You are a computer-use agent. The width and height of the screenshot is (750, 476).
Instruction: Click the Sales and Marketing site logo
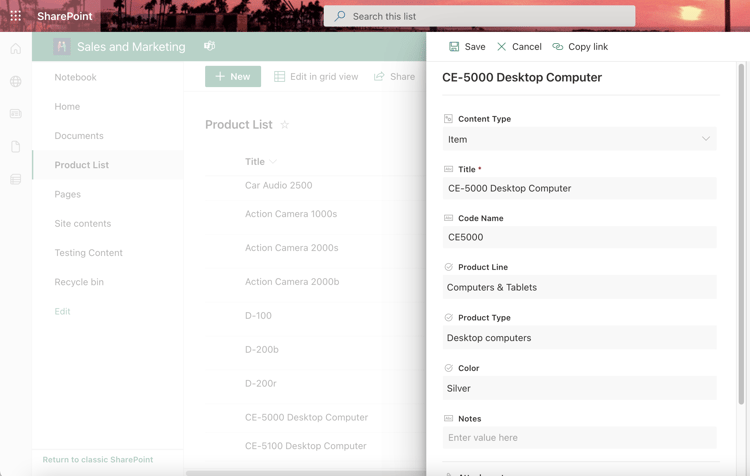62,46
